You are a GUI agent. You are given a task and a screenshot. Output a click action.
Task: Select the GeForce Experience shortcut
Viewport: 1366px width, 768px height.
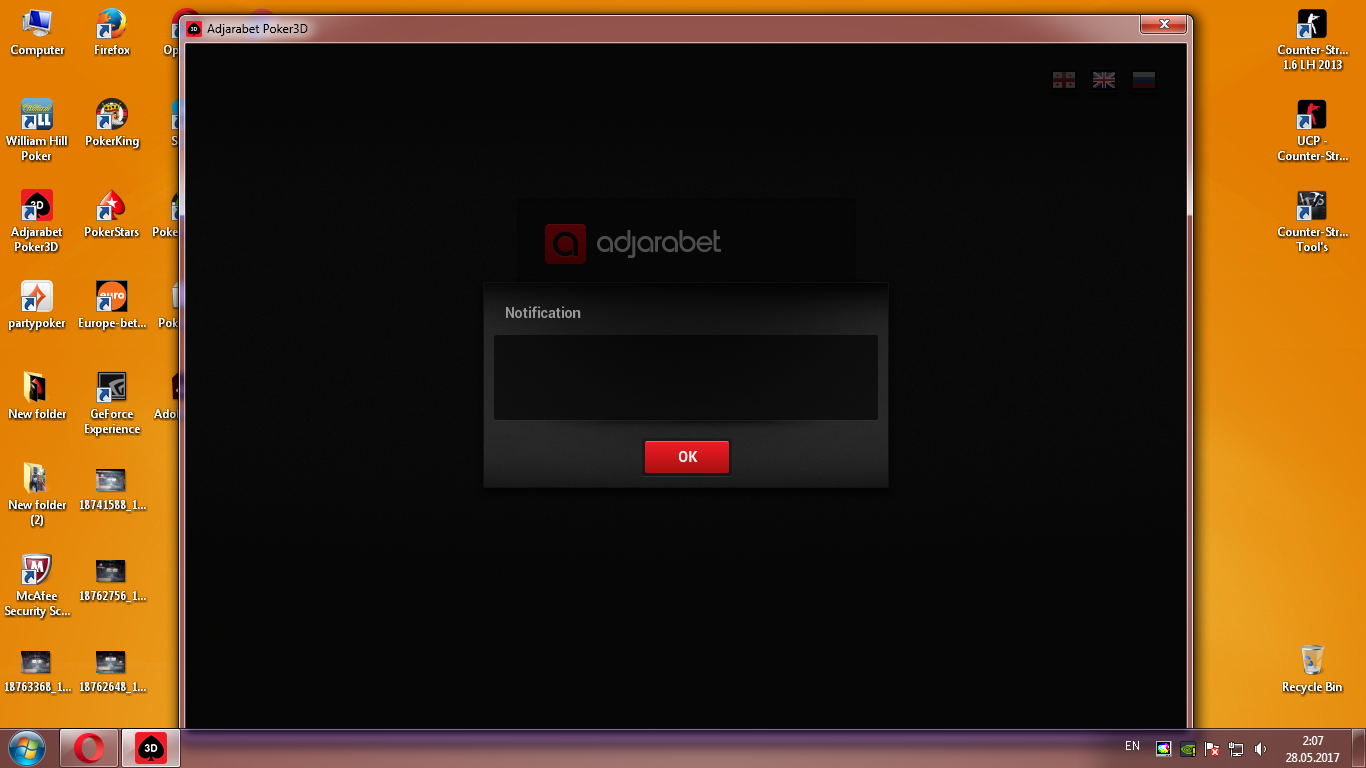click(x=112, y=404)
